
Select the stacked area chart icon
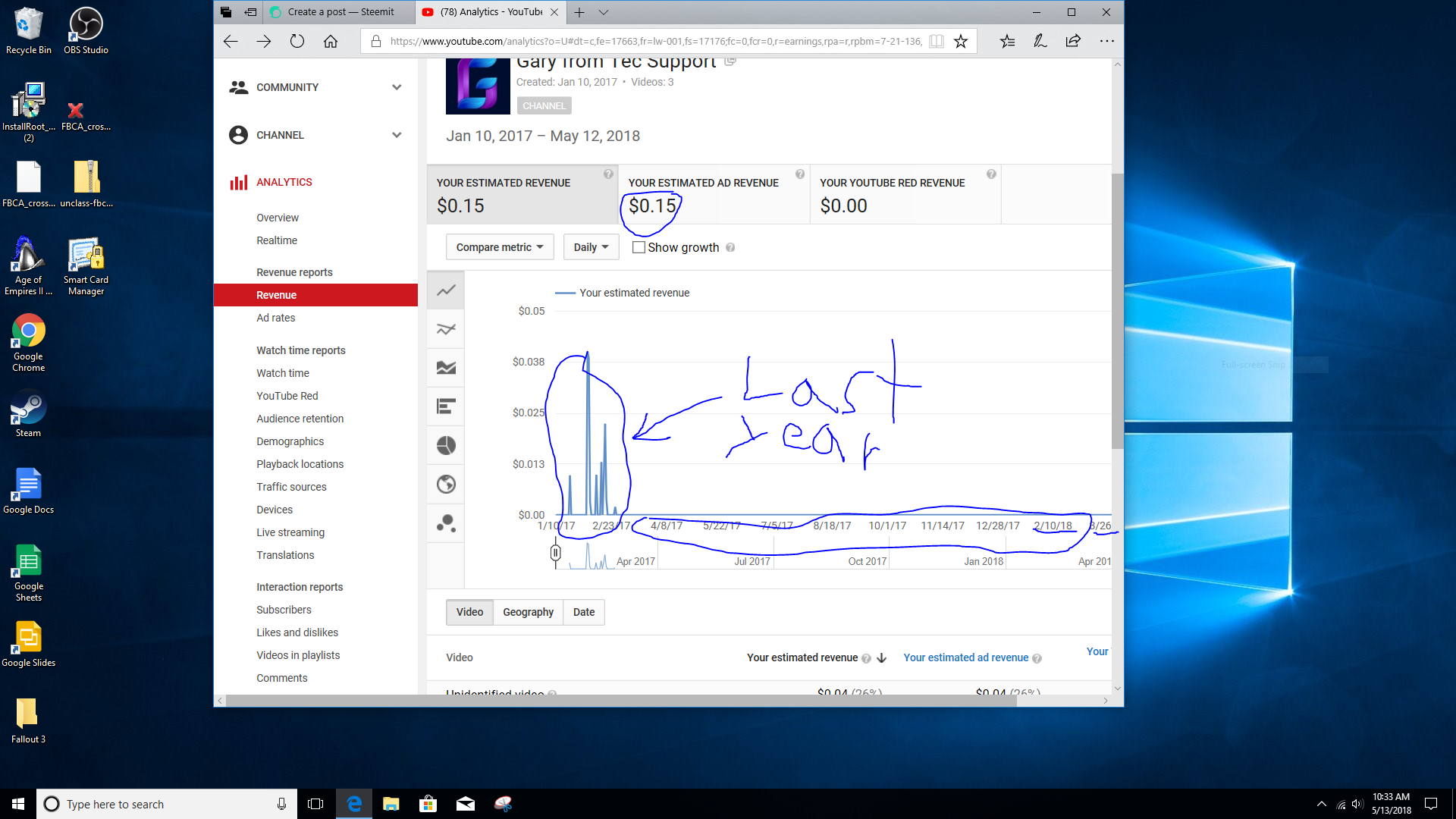tap(446, 368)
